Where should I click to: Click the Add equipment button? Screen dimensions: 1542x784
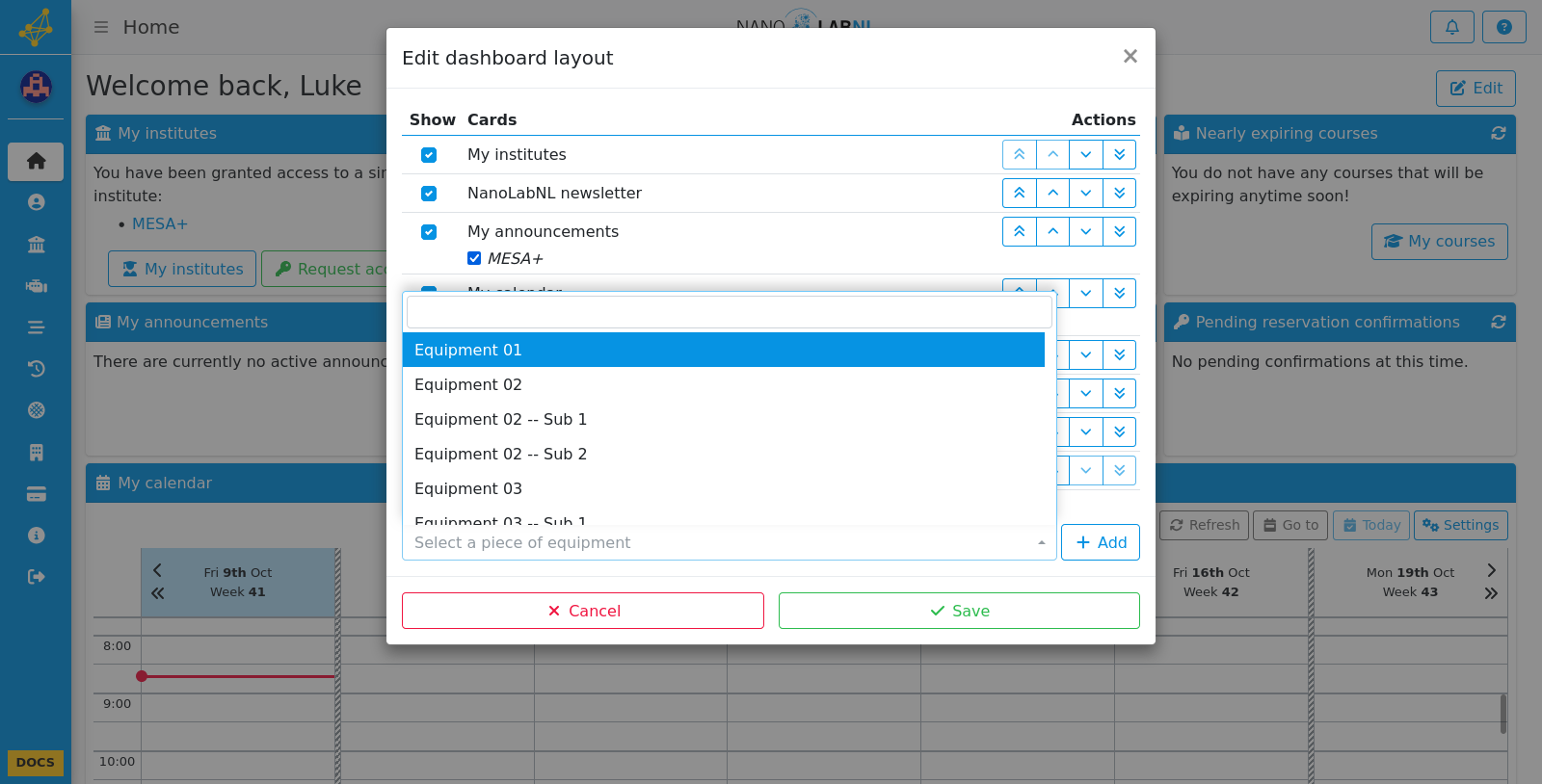click(x=1101, y=542)
